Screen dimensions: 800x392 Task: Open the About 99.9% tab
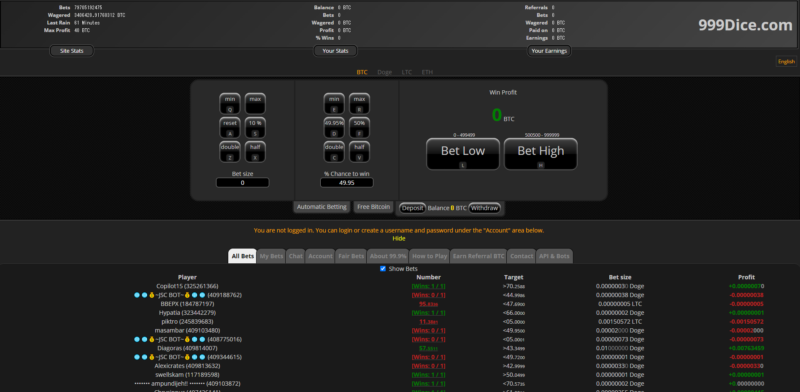(388, 256)
